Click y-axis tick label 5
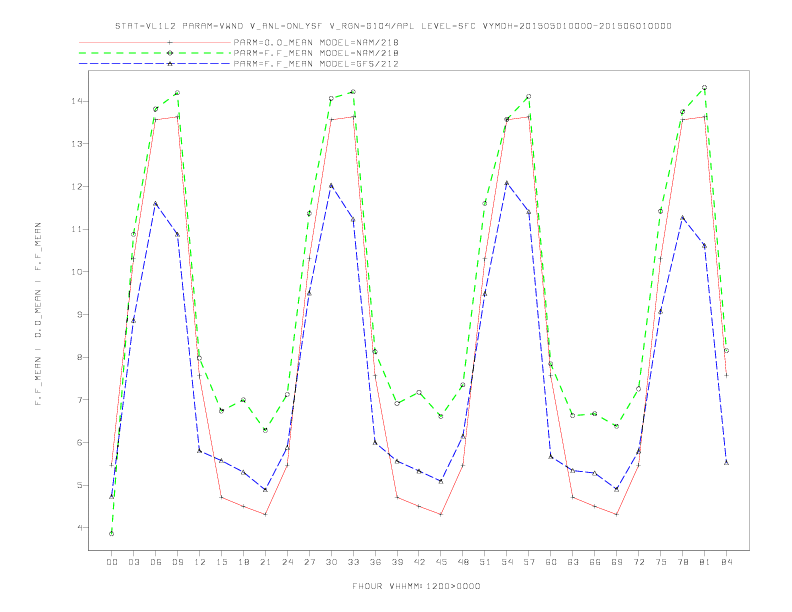The image size is (792, 612). tap(80, 485)
